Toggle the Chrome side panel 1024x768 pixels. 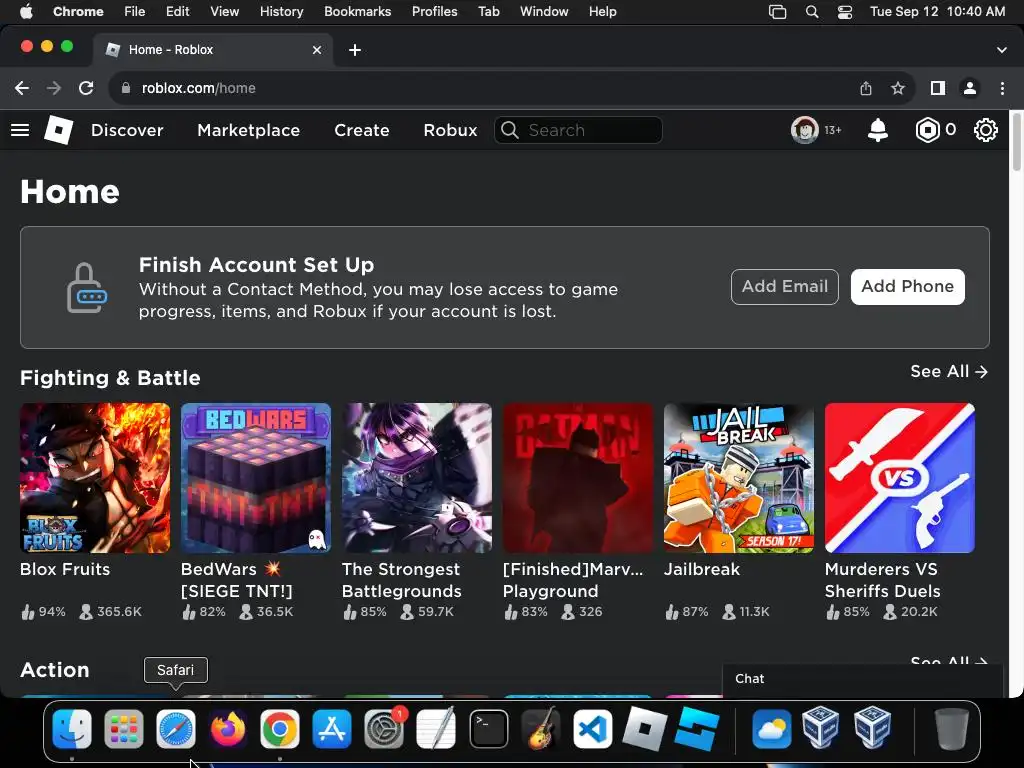tap(938, 88)
